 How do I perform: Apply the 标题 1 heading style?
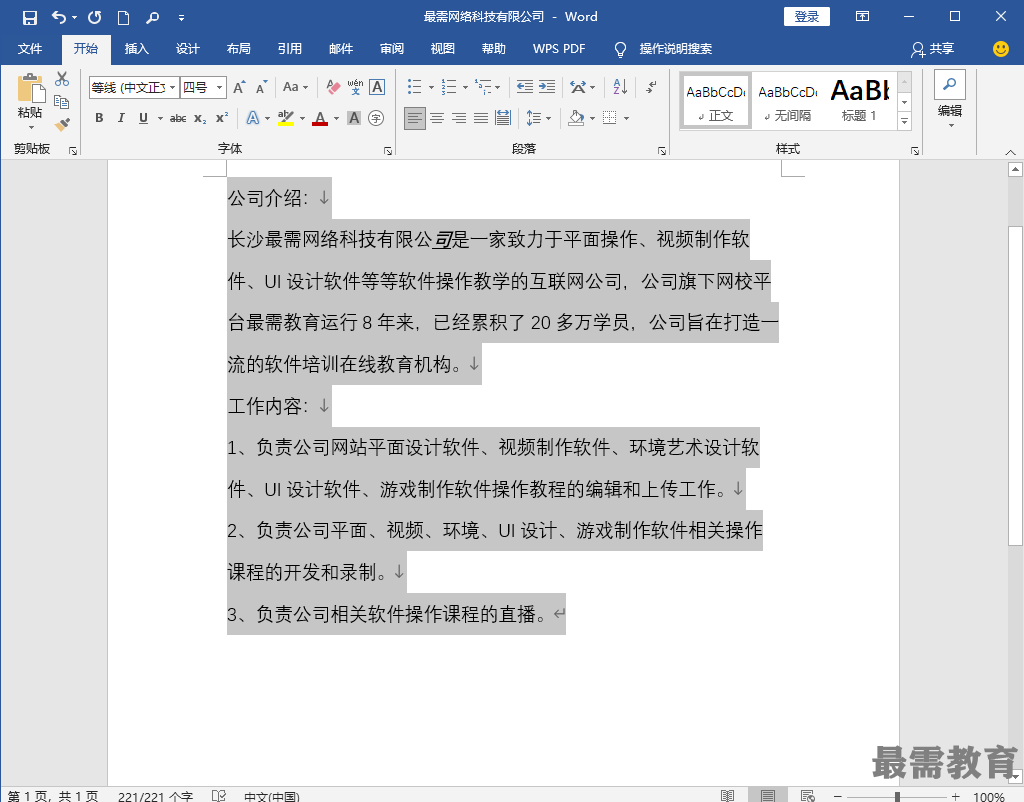tap(860, 101)
